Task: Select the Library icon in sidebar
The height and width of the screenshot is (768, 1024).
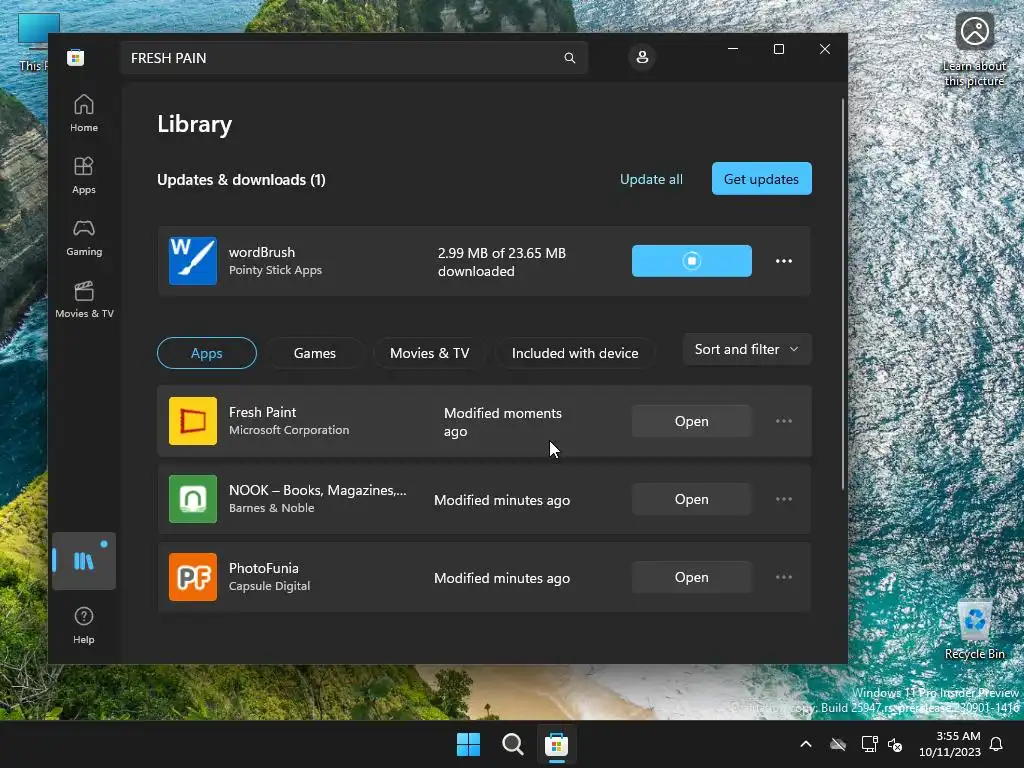Action: pos(84,561)
